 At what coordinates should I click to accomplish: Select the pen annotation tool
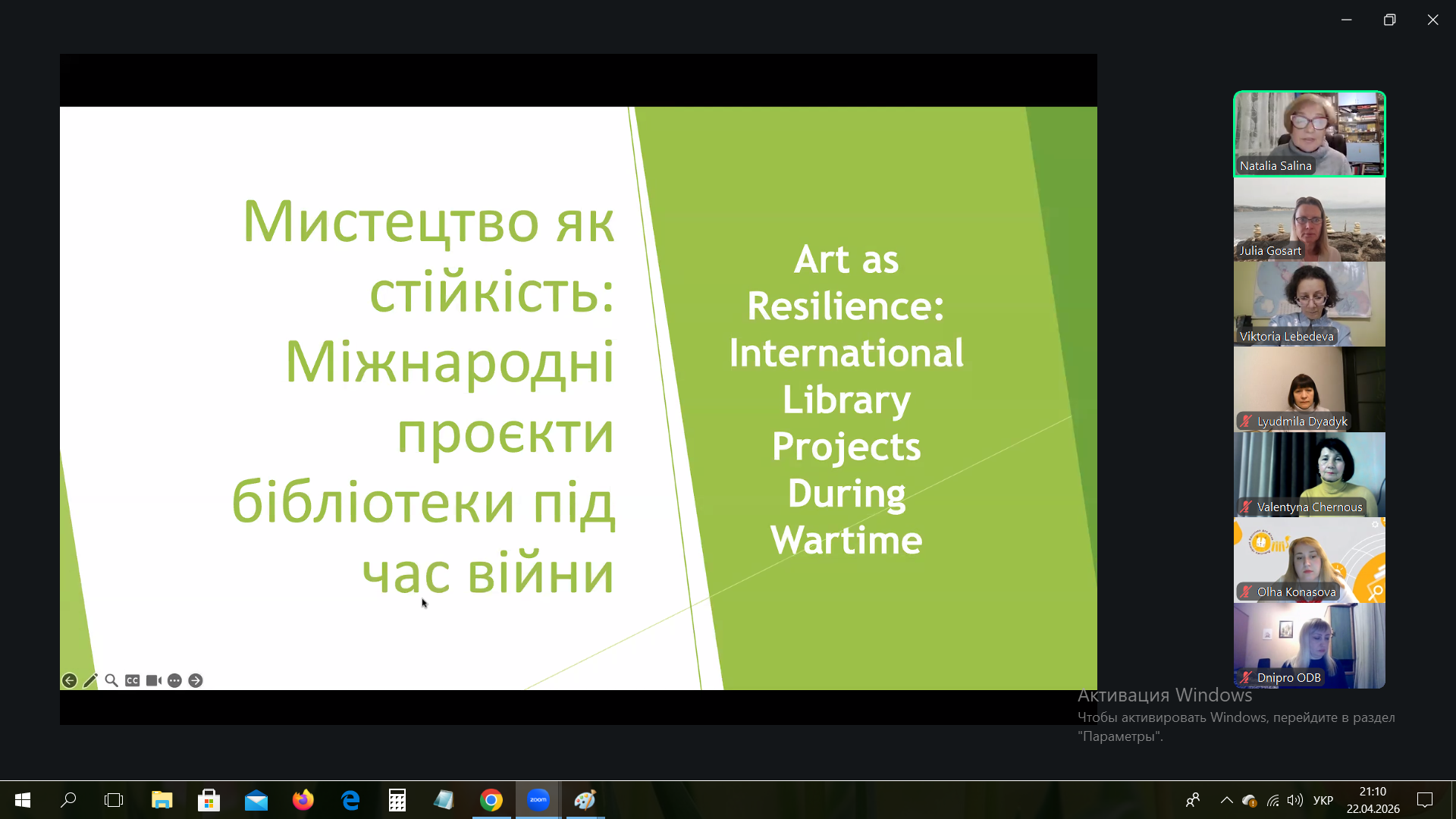(x=90, y=680)
